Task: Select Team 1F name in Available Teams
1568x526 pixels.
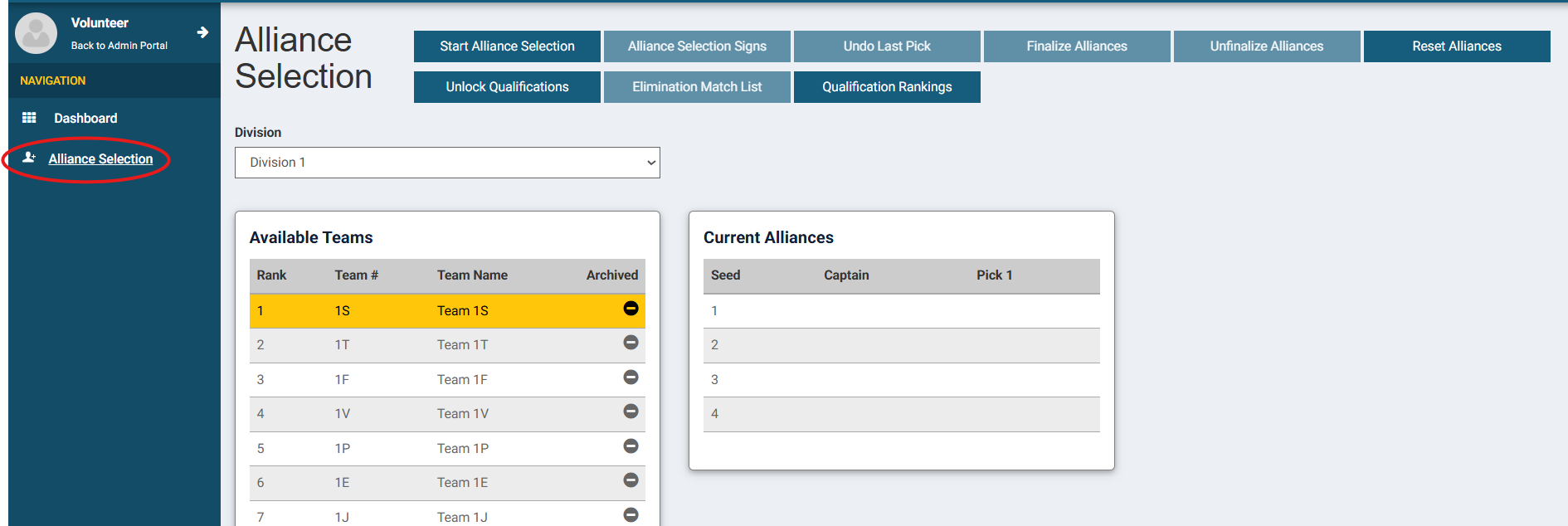Action: coord(462,380)
